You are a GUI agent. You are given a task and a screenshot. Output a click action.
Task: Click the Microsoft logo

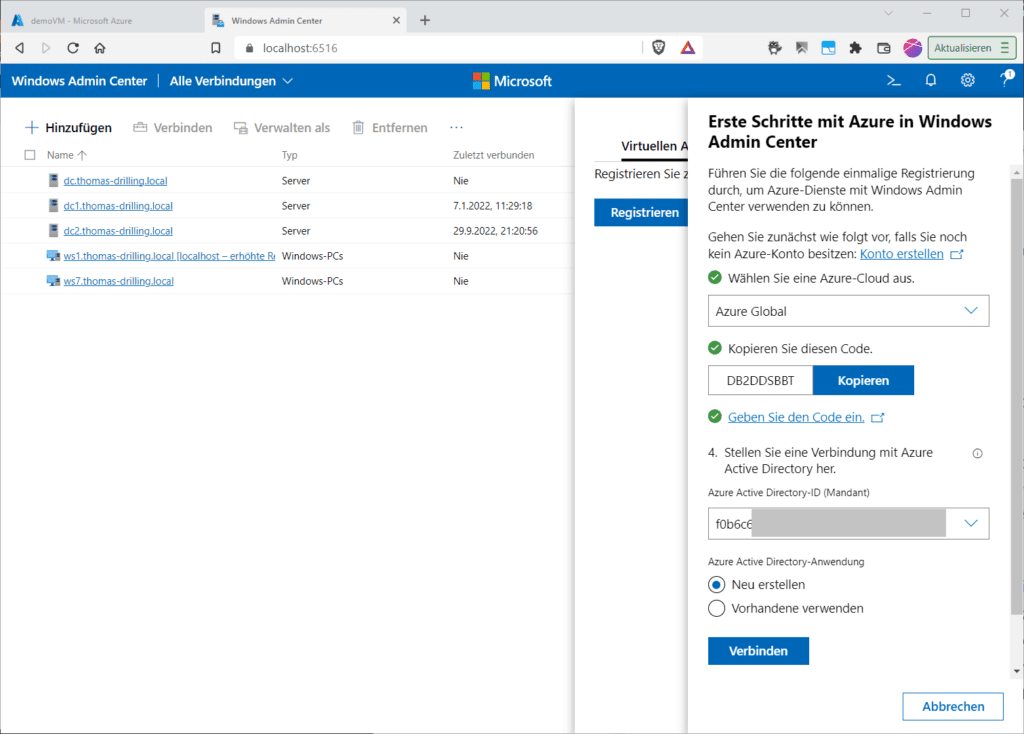tap(512, 81)
